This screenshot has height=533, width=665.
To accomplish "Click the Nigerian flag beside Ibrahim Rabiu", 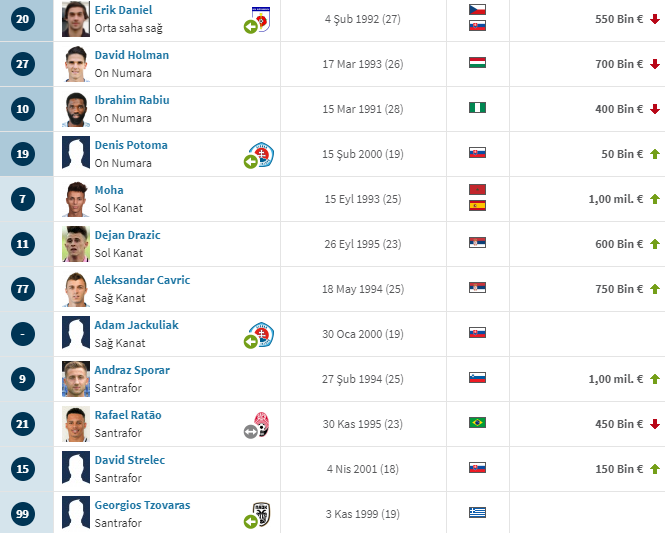I will coord(477,109).
